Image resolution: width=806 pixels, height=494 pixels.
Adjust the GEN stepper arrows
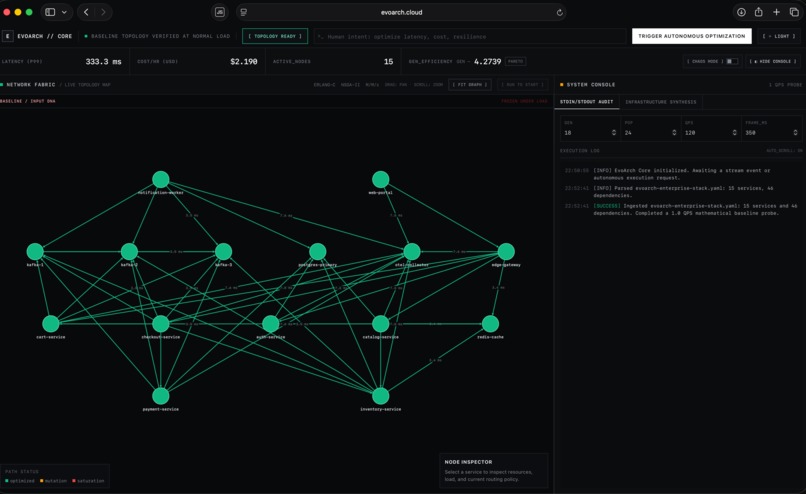click(614, 133)
